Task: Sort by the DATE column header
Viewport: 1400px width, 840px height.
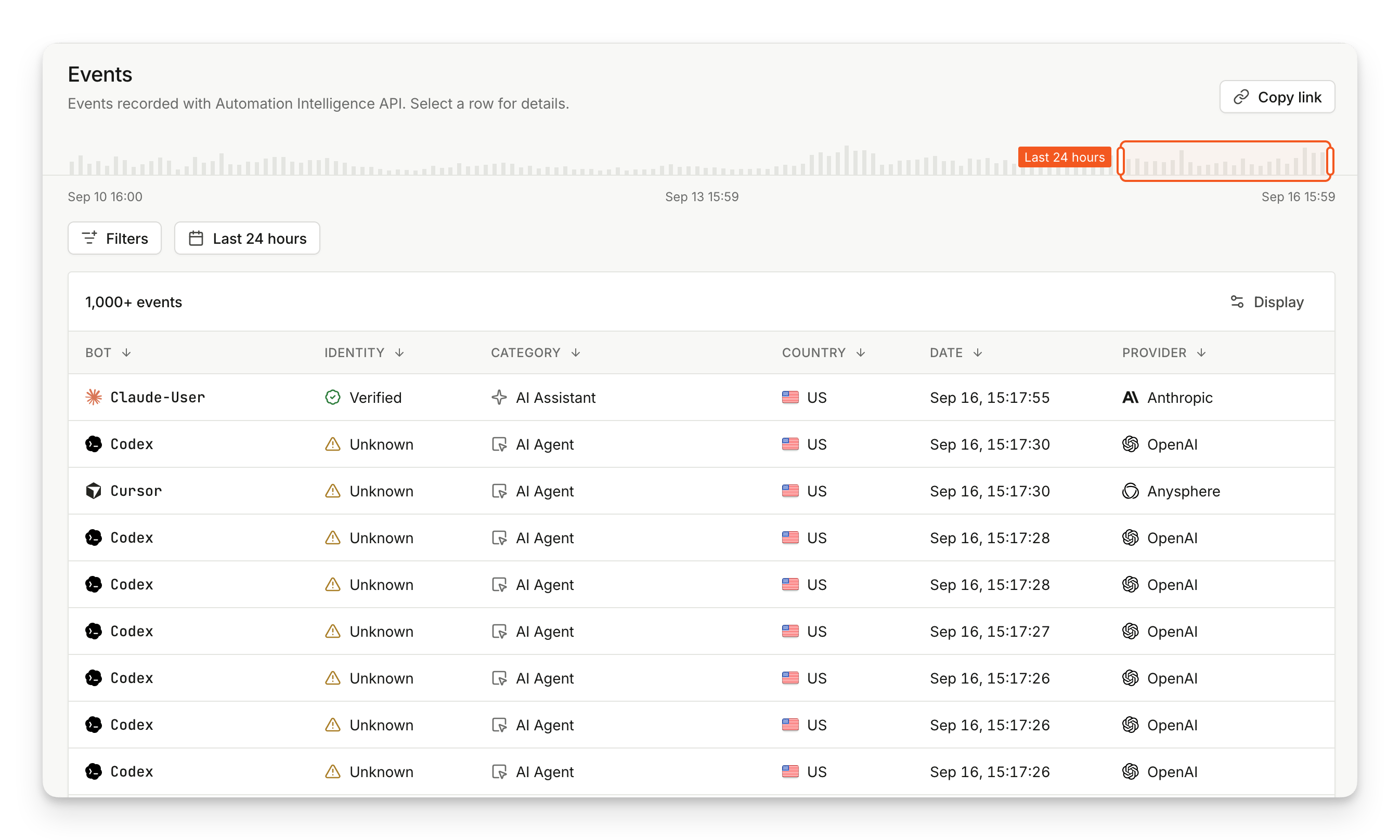Action: pyautogui.click(x=956, y=352)
